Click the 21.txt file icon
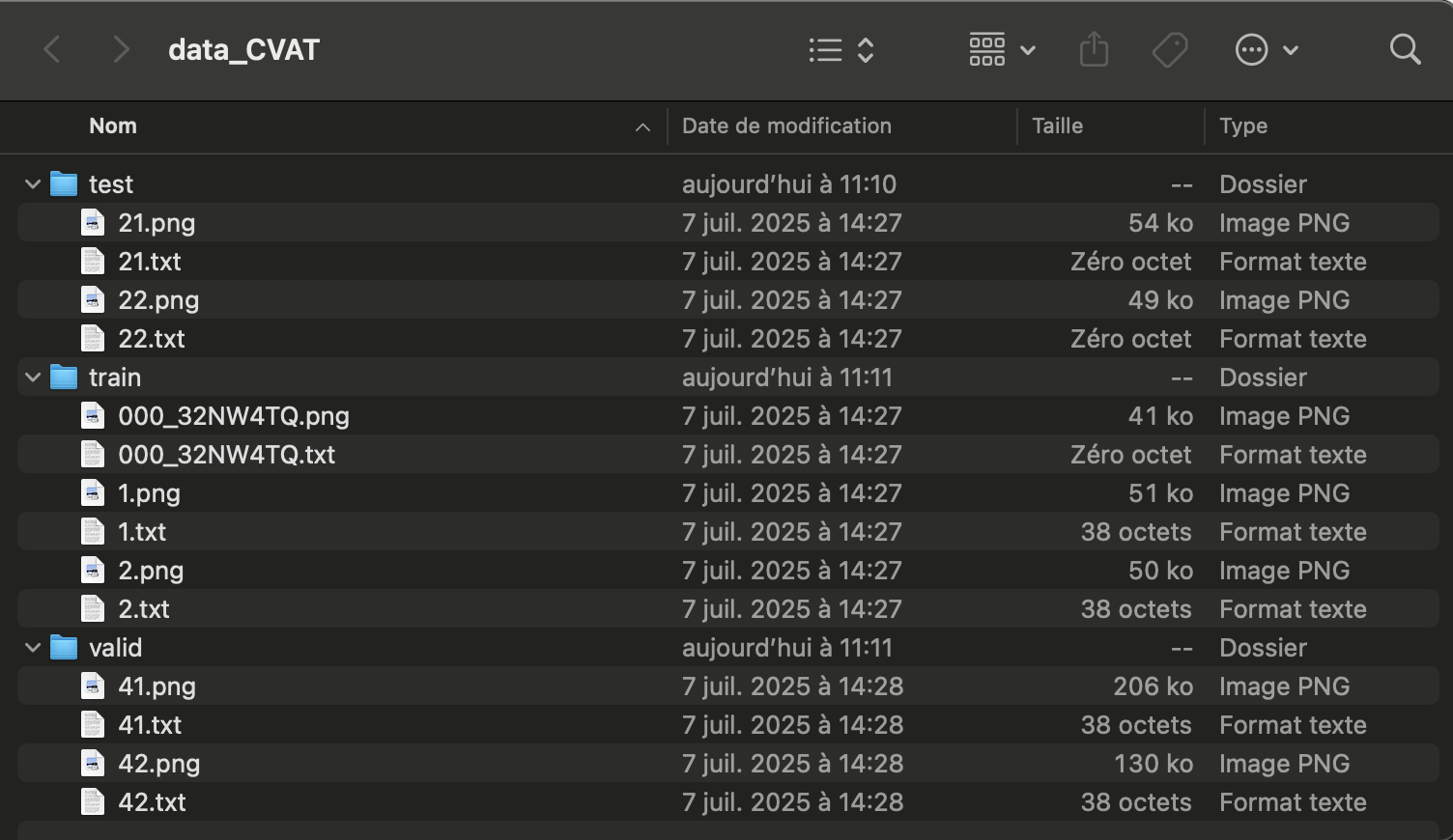Image resolution: width=1453 pixels, height=840 pixels. coord(93,261)
